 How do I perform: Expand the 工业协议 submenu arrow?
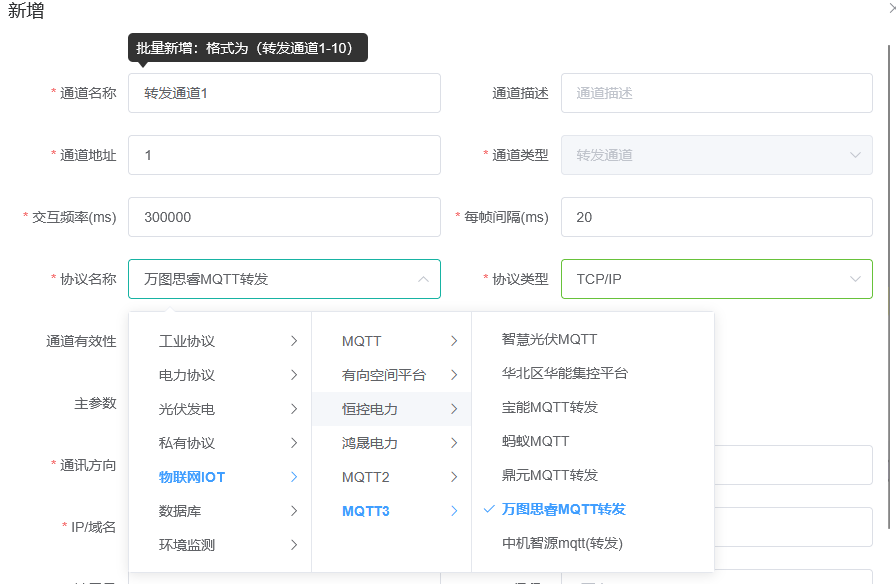point(294,341)
